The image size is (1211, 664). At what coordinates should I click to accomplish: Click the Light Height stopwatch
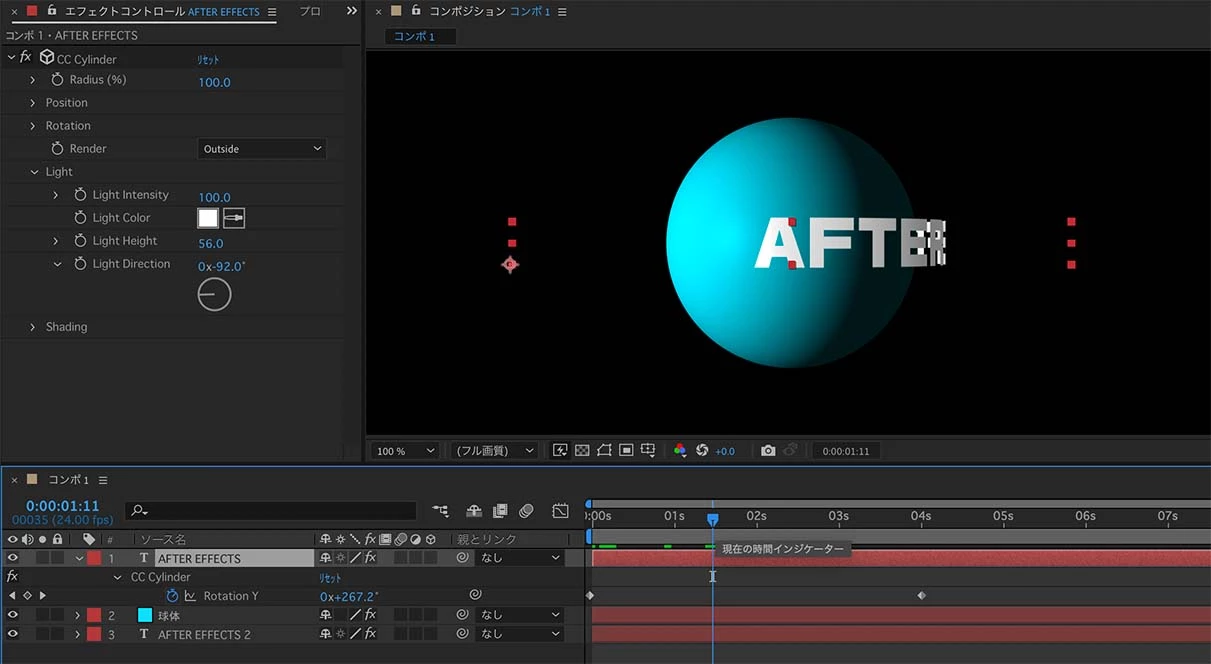coord(81,241)
